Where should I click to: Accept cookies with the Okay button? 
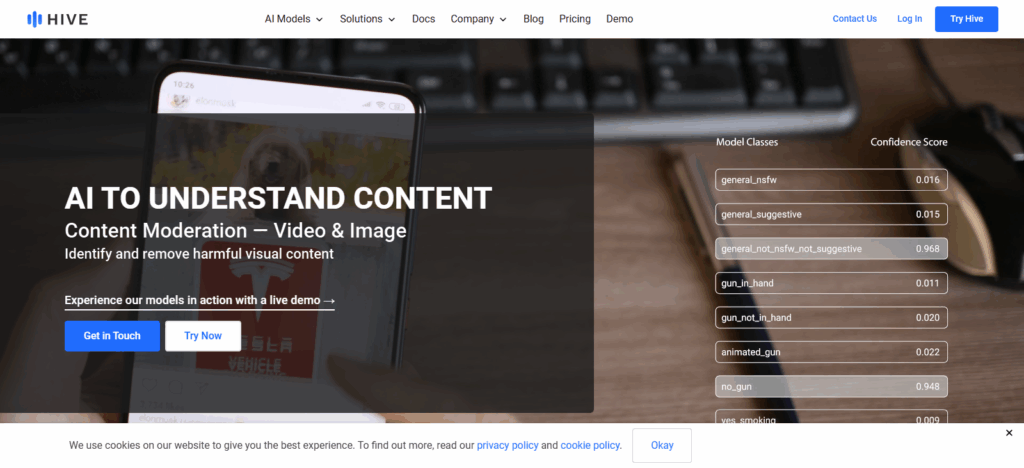pos(662,445)
